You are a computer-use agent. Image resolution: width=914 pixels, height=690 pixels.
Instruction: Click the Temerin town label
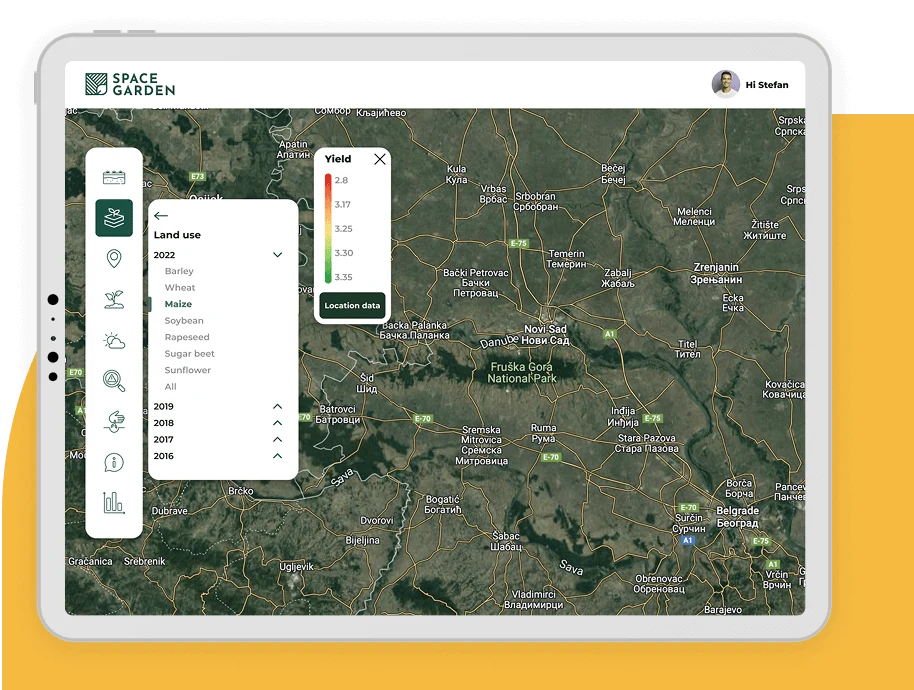click(x=567, y=259)
